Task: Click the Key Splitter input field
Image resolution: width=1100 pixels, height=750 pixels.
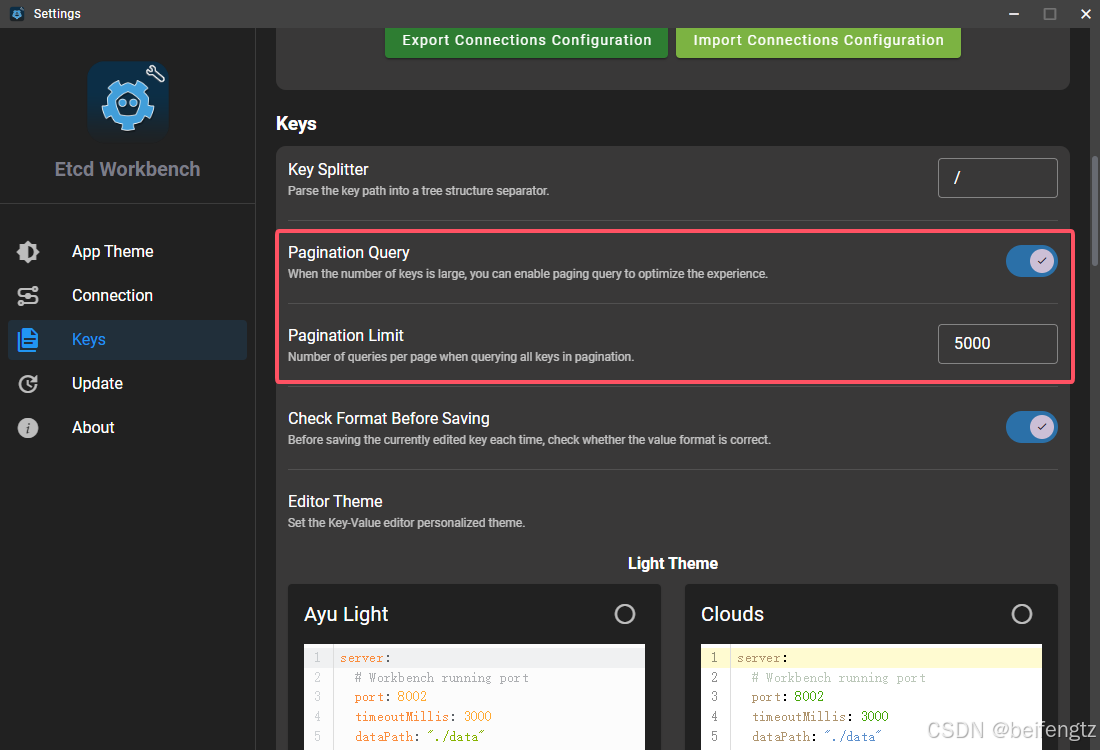Action: tap(998, 178)
